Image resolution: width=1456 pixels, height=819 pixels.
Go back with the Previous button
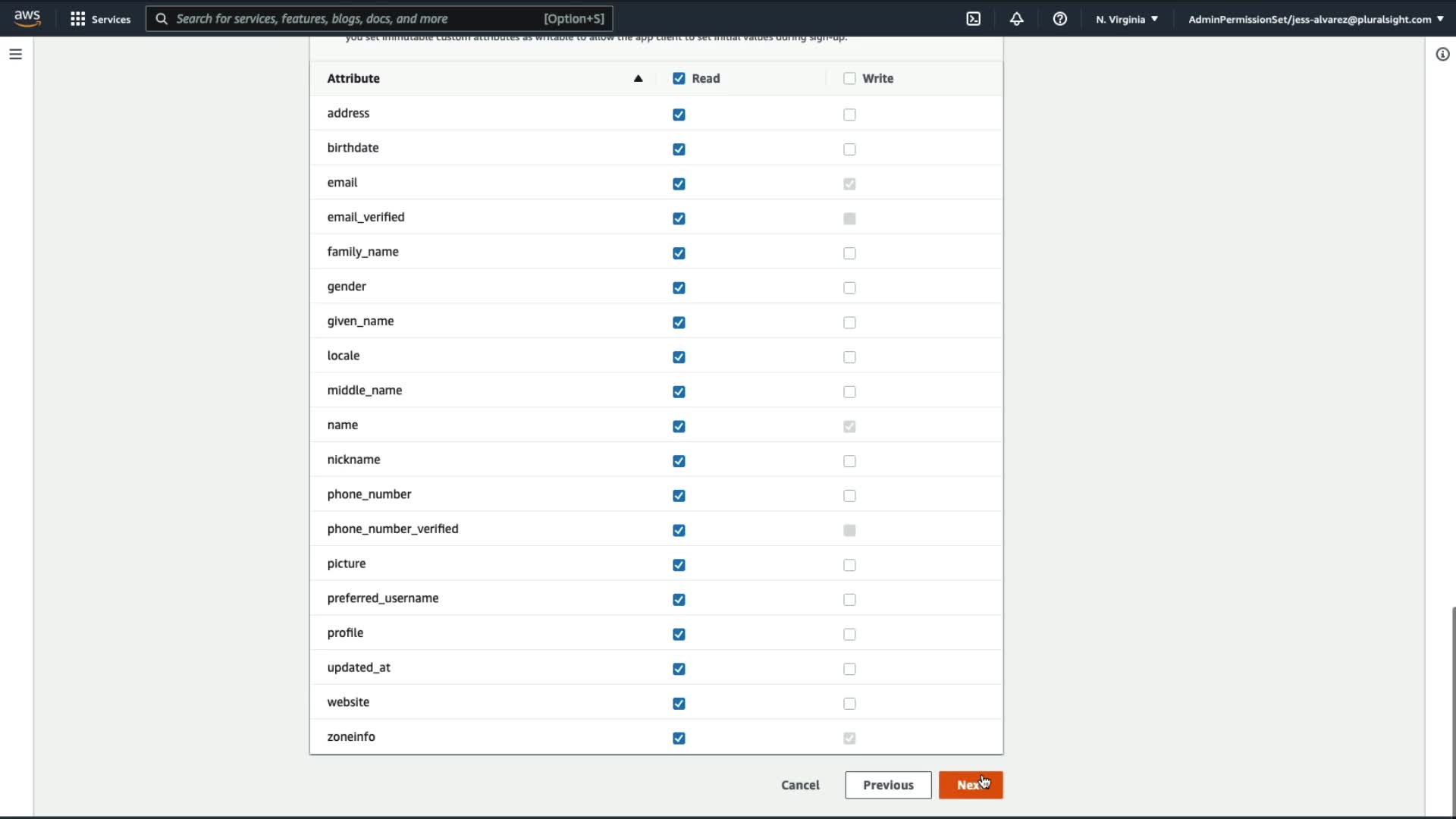[x=887, y=785]
